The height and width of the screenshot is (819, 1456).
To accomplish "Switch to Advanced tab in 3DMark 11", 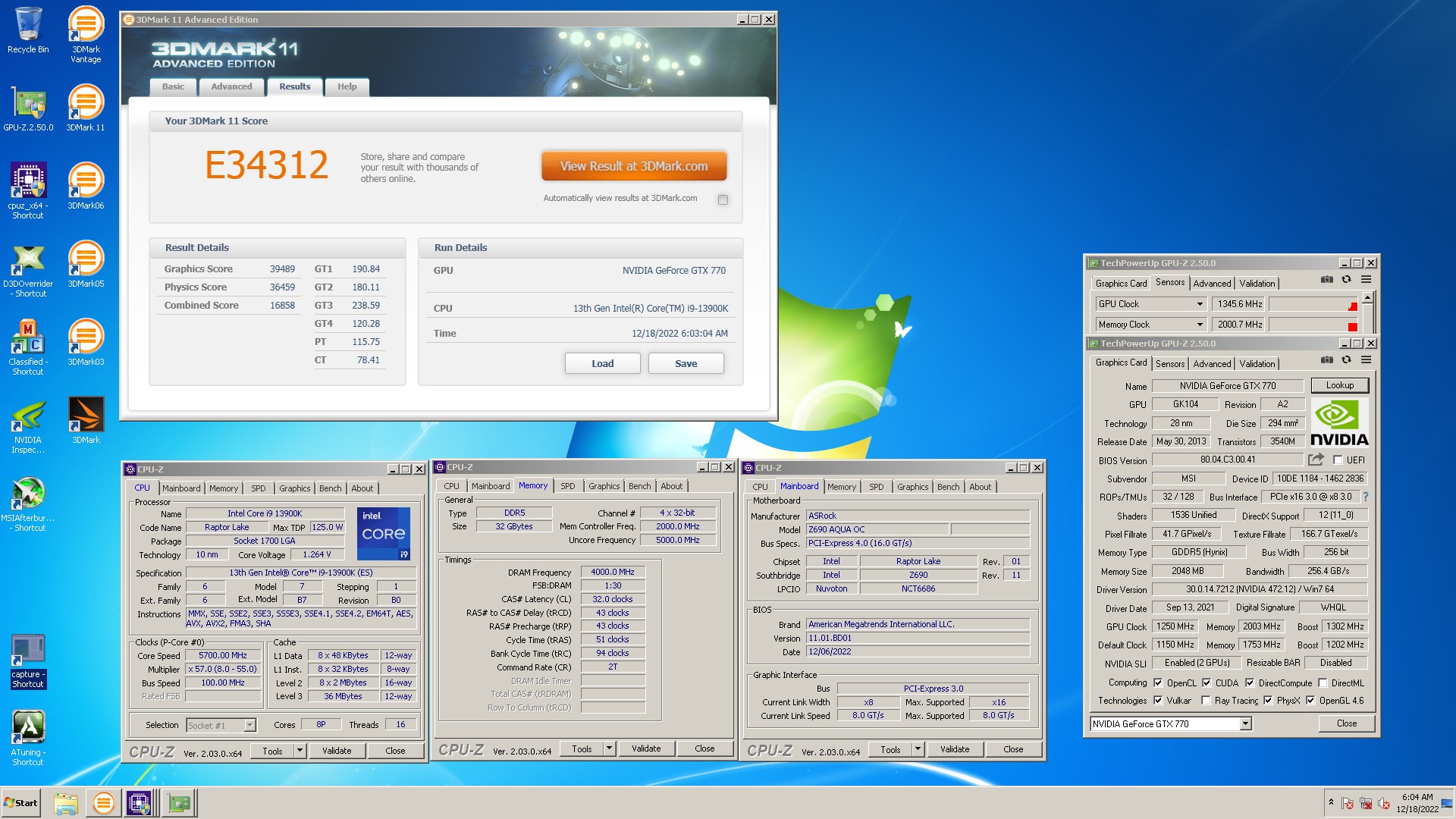I will point(231,86).
